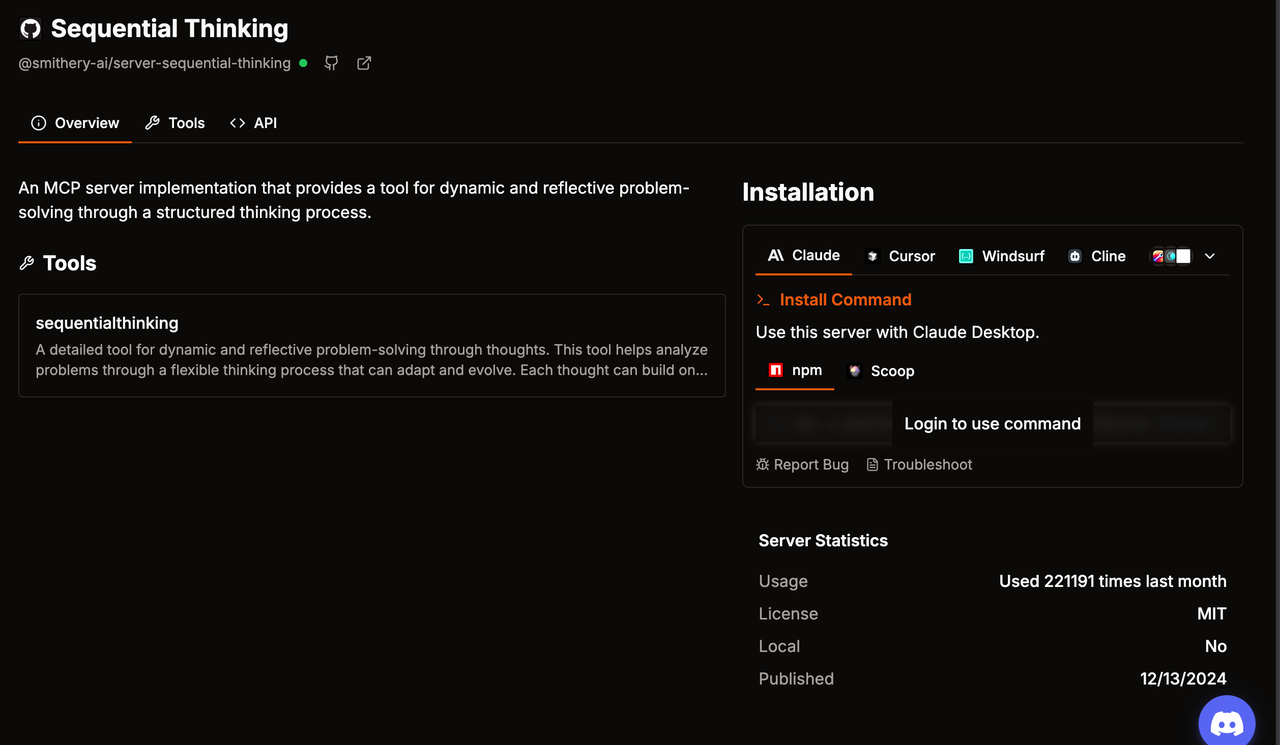The image size is (1280, 745).
Task: Choose the npm package manager tab
Action: tap(795, 371)
